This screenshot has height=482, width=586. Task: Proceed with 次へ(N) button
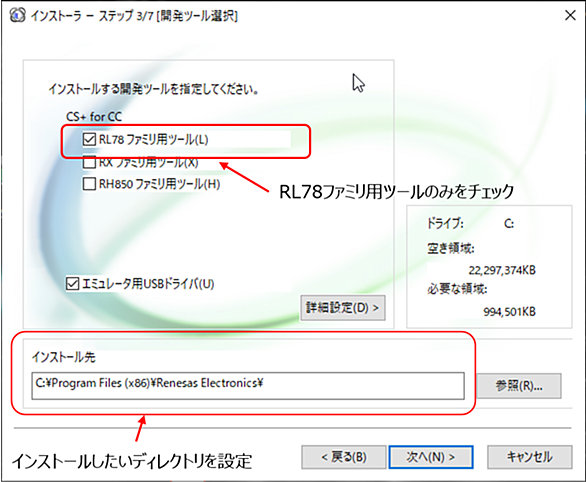431,457
